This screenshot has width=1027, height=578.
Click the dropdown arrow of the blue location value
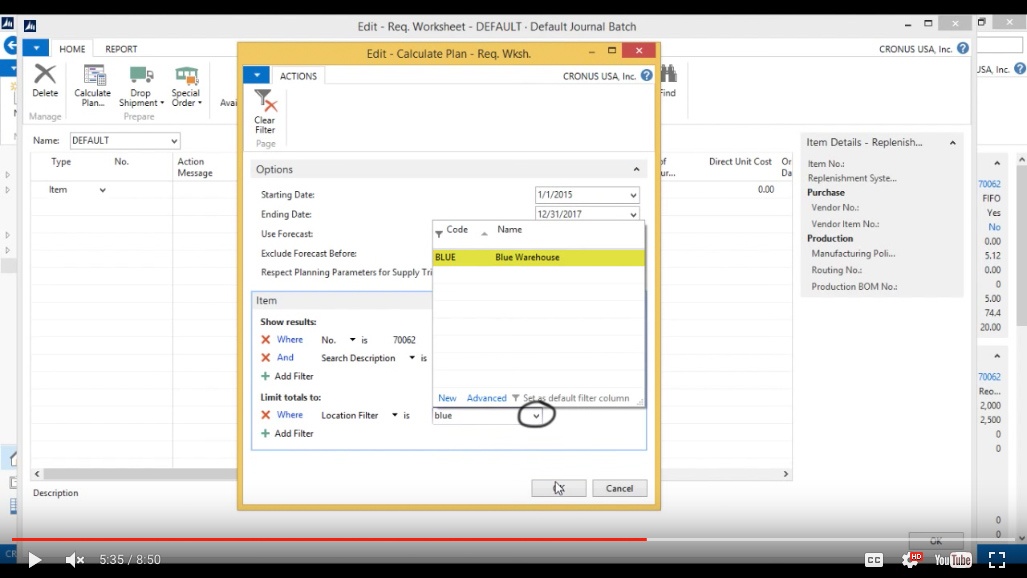(536, 415)
